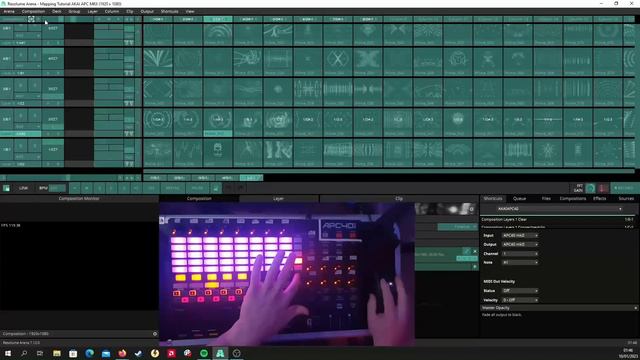The height and width of the screenshot is (360, 640).
Task: Switch to the Sources tab
Action: click(626, 198)
